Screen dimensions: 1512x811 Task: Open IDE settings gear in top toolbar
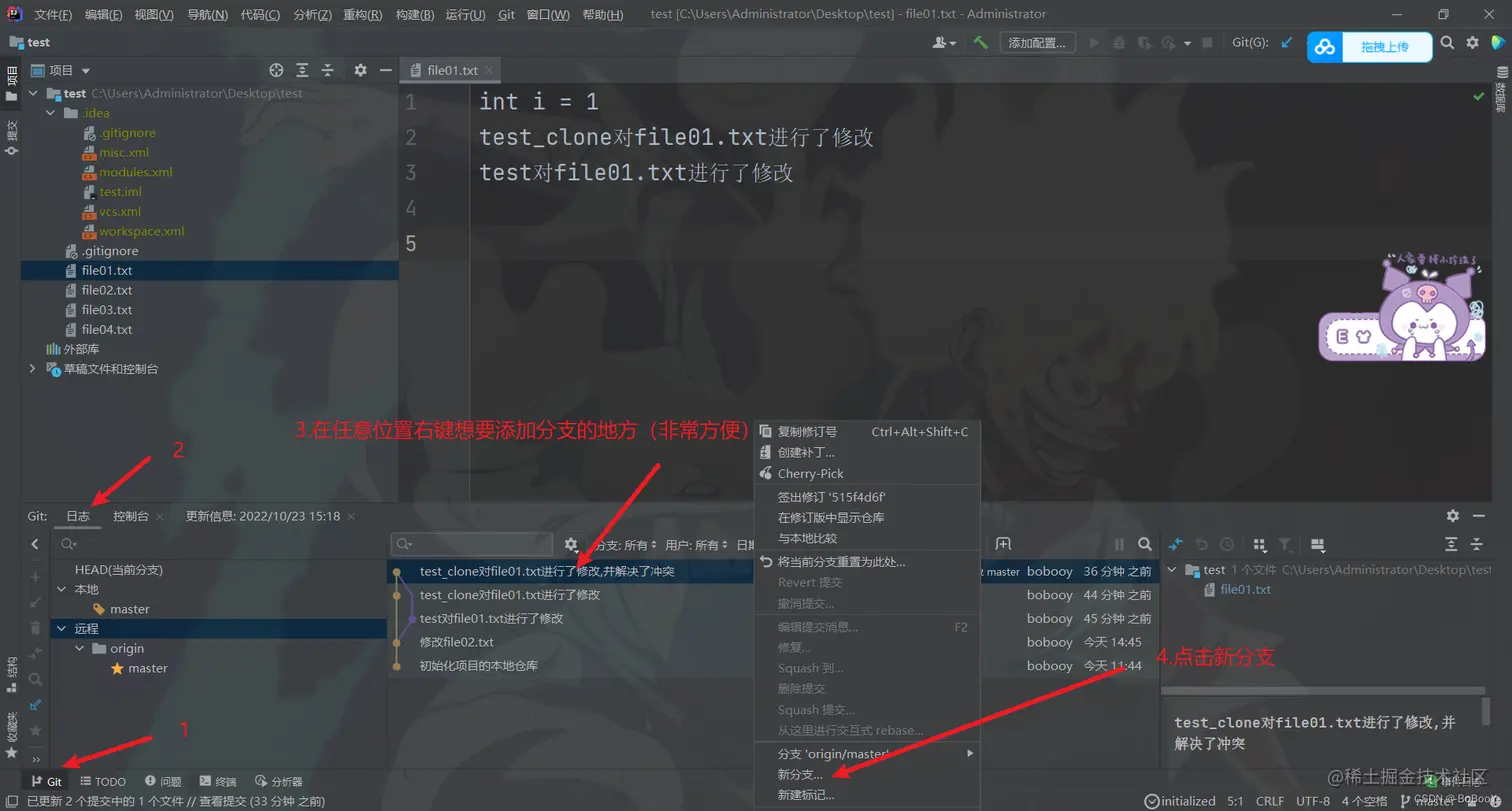[1472, 43]
